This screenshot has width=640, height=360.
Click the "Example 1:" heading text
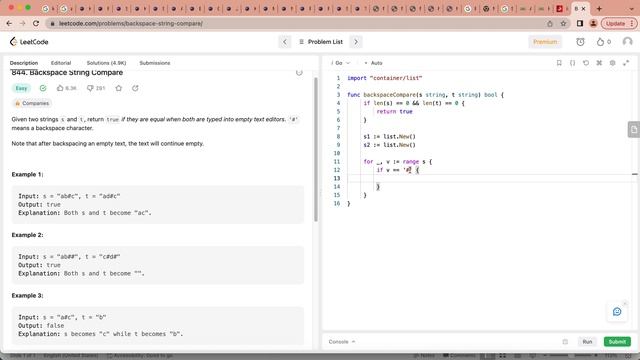(x=27, y=174)
